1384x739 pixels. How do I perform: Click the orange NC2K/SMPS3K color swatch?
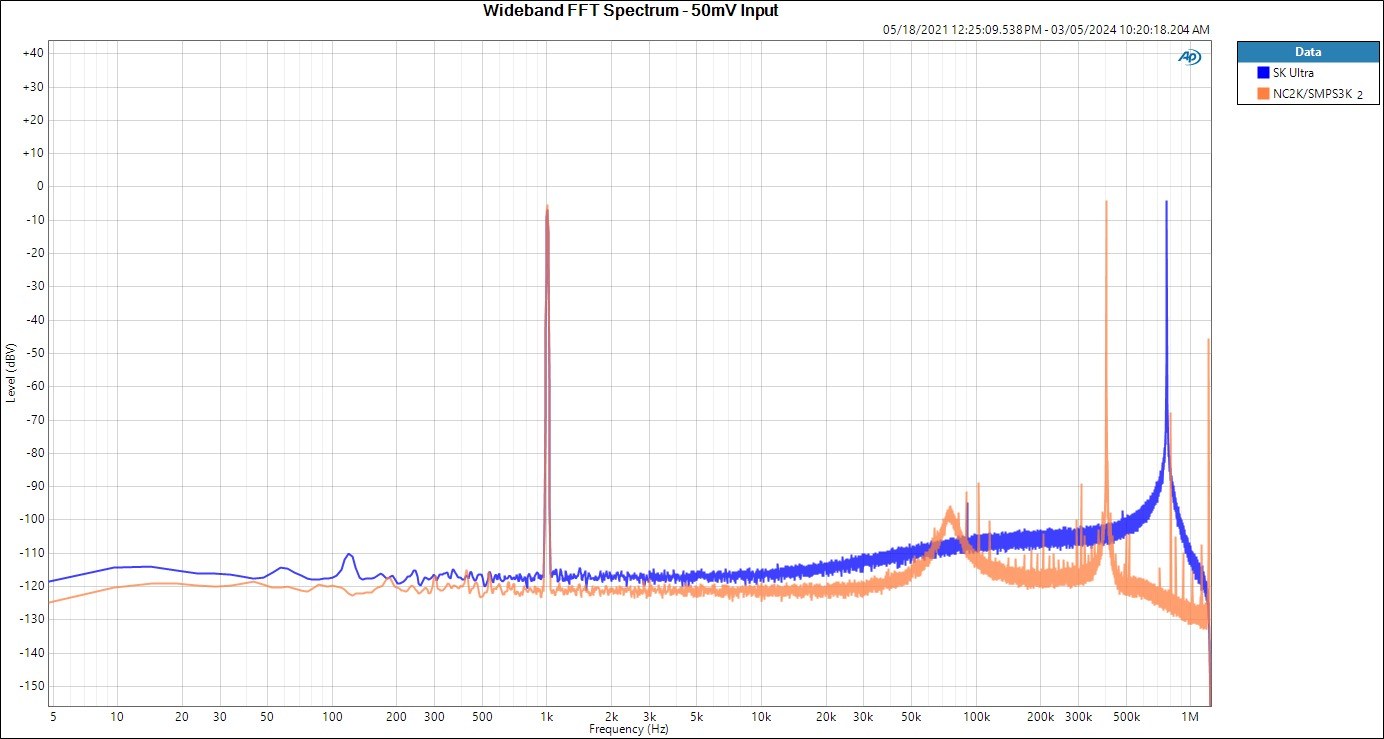click(1262, 93)
